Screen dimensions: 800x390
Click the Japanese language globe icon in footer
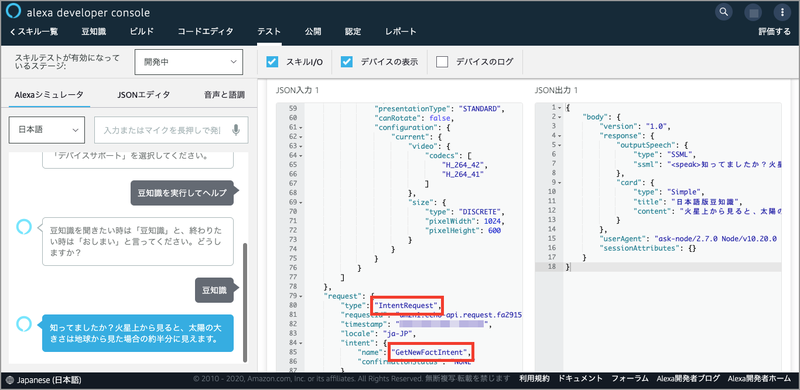point(11,380)
